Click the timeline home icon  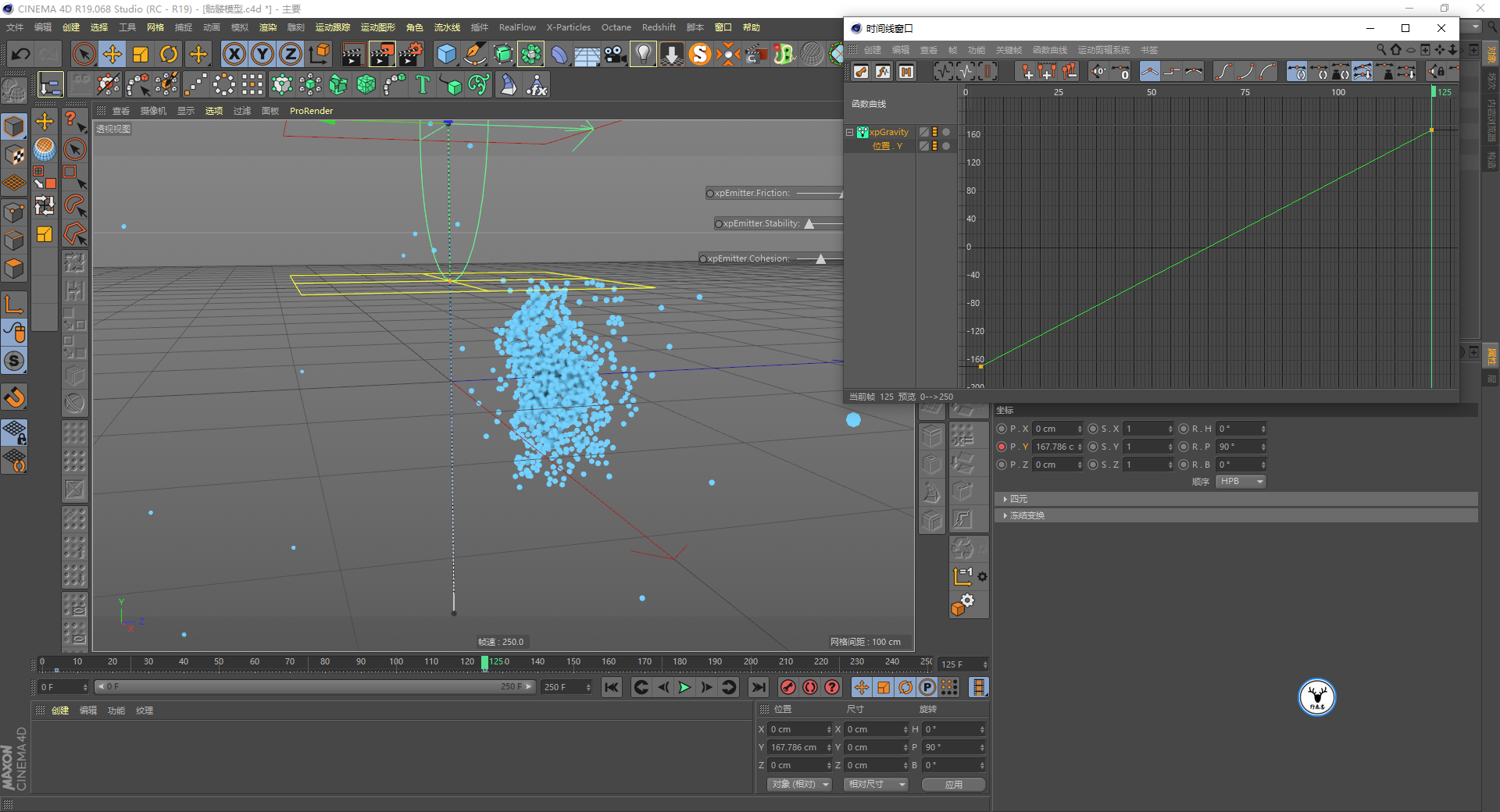(1396, 49)
